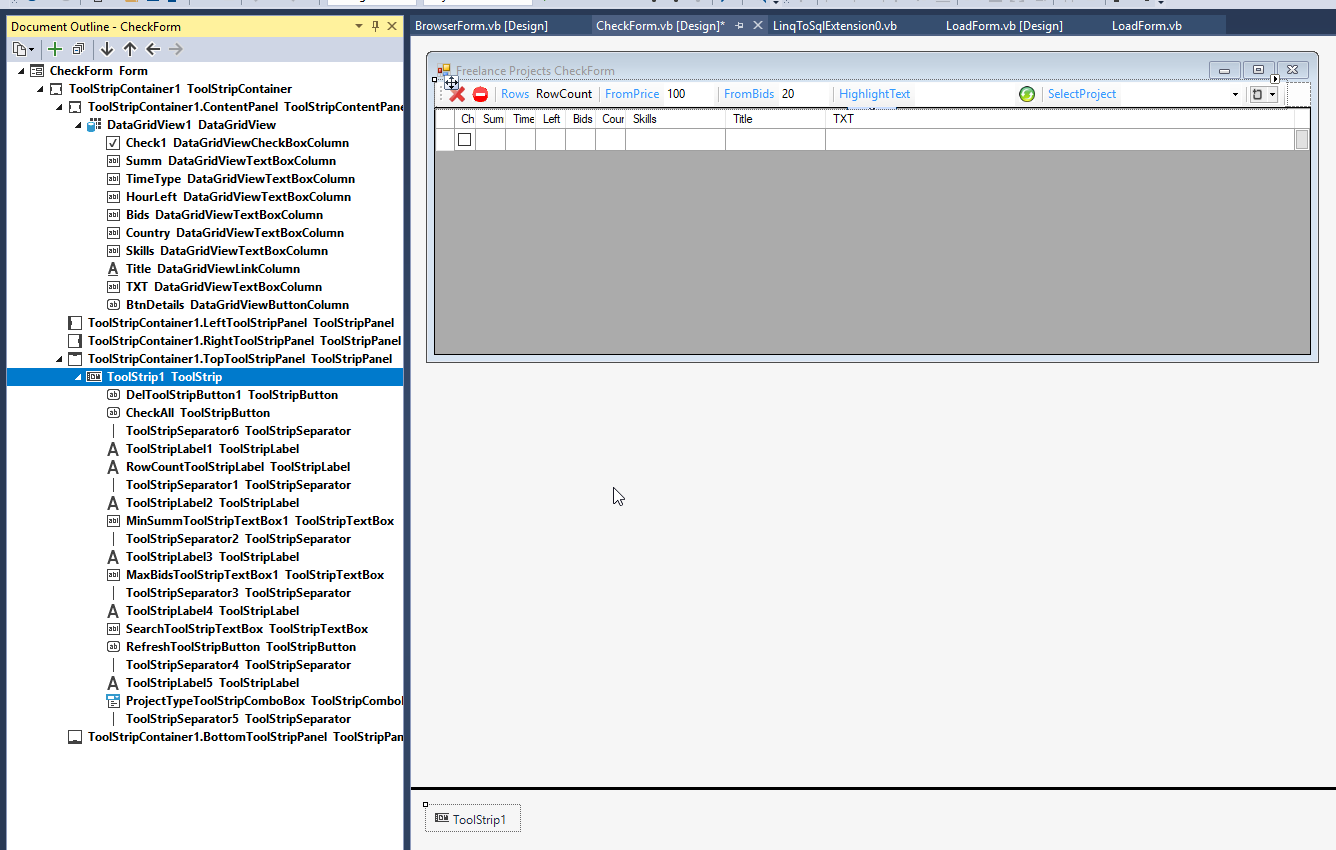Click the left arrow to outdent item

[x=153, y=49]
